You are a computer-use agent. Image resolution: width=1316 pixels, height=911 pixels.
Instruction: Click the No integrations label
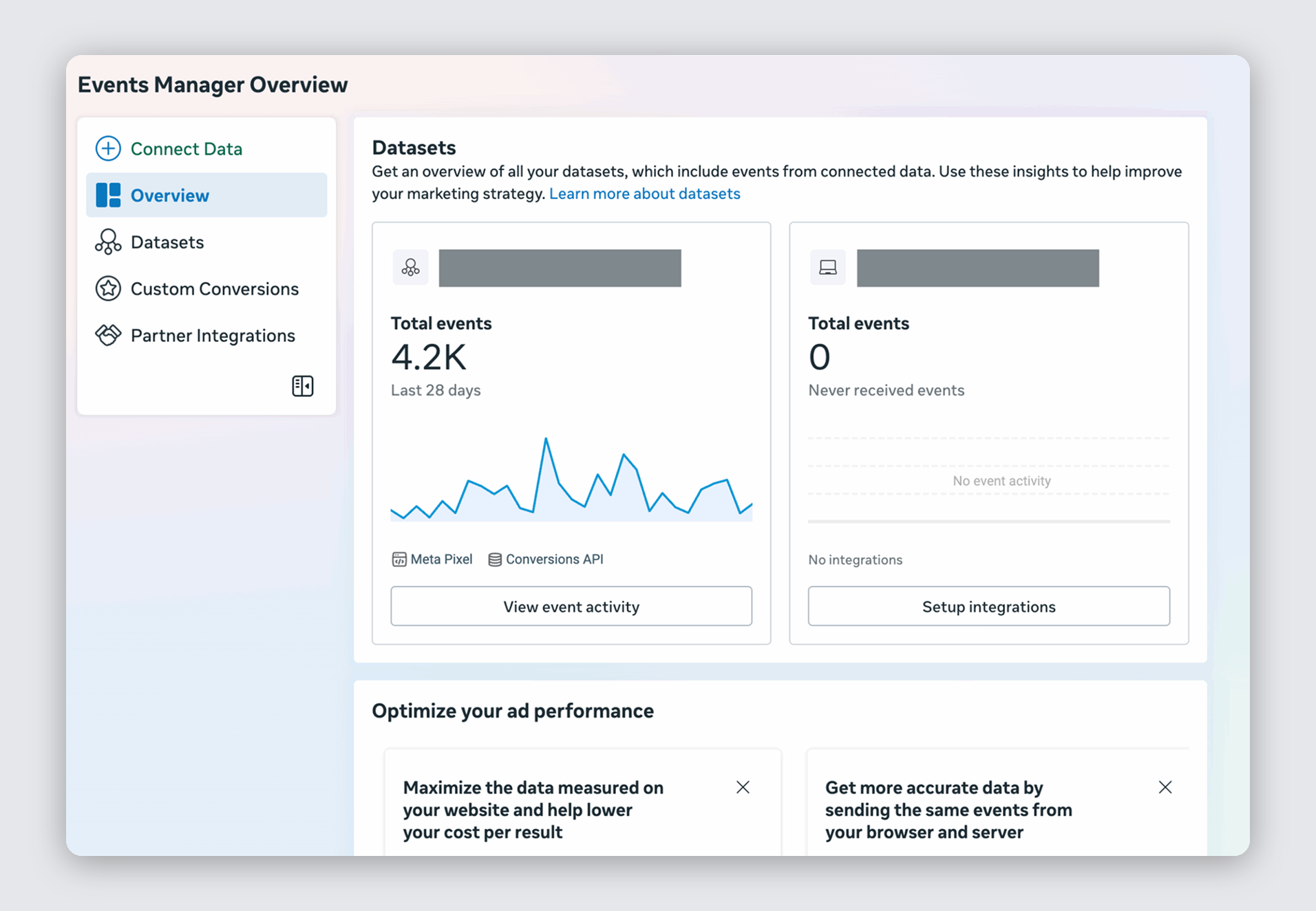point(855,560)
